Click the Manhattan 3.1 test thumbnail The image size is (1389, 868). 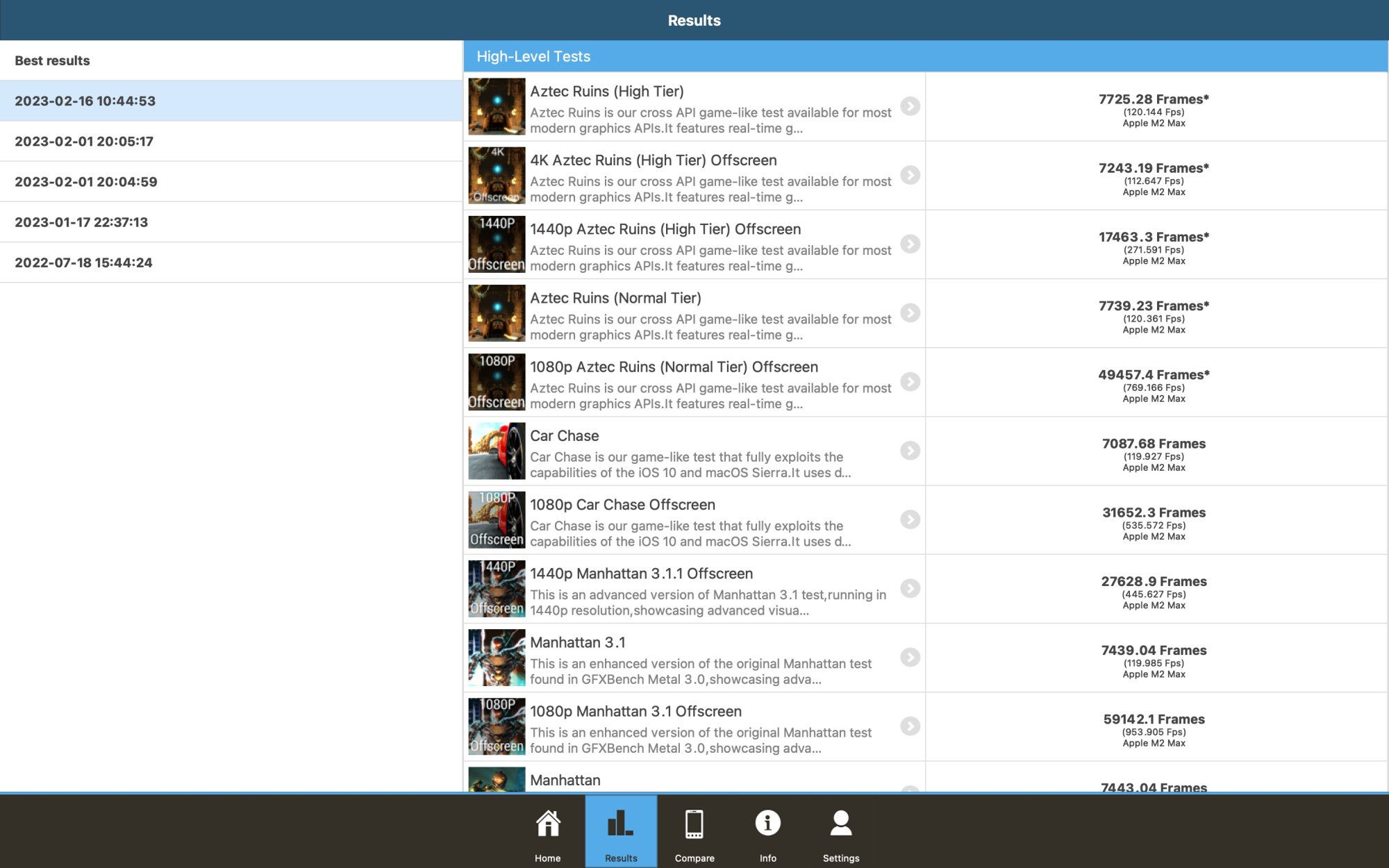[497, 658]
